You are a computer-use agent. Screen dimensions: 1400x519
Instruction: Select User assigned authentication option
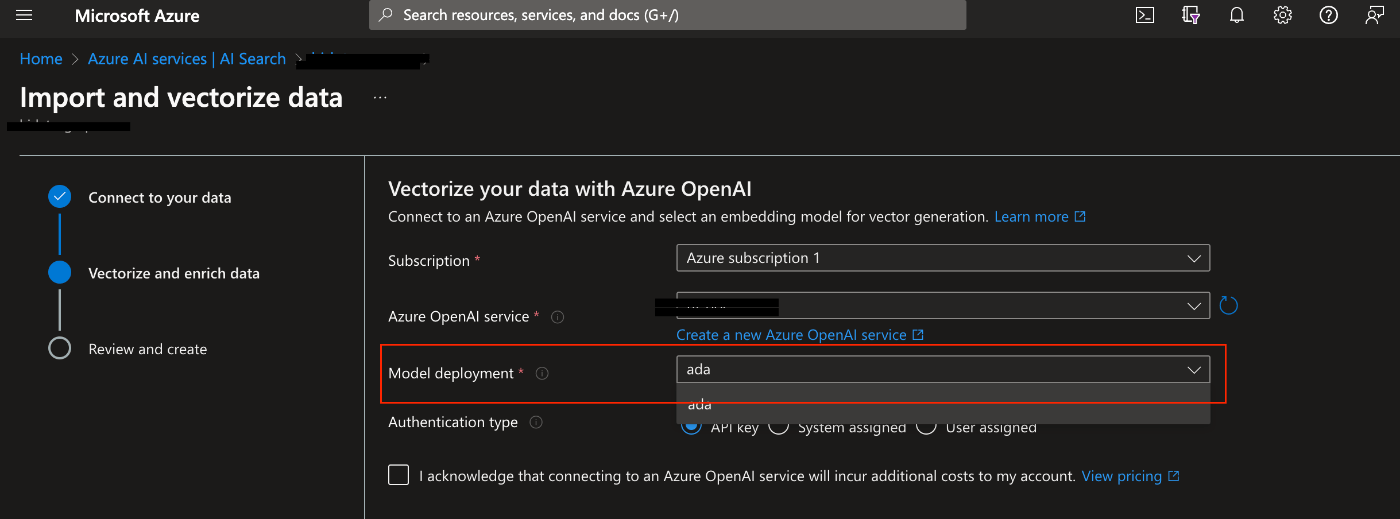[926, 427]
